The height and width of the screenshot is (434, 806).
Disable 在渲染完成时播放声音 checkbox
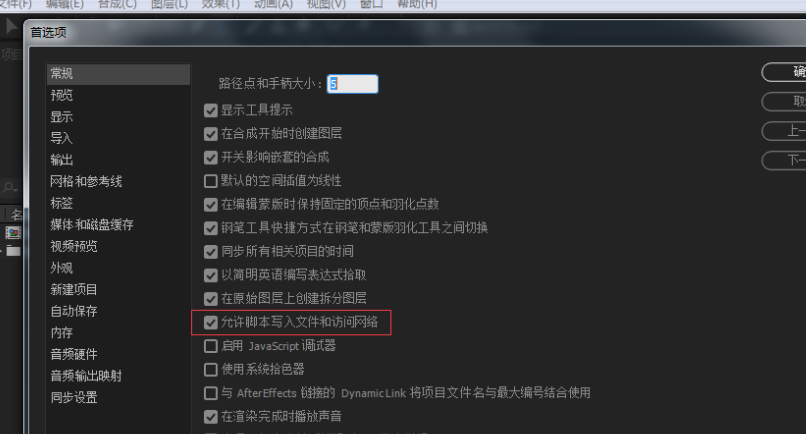click(211, 417)
